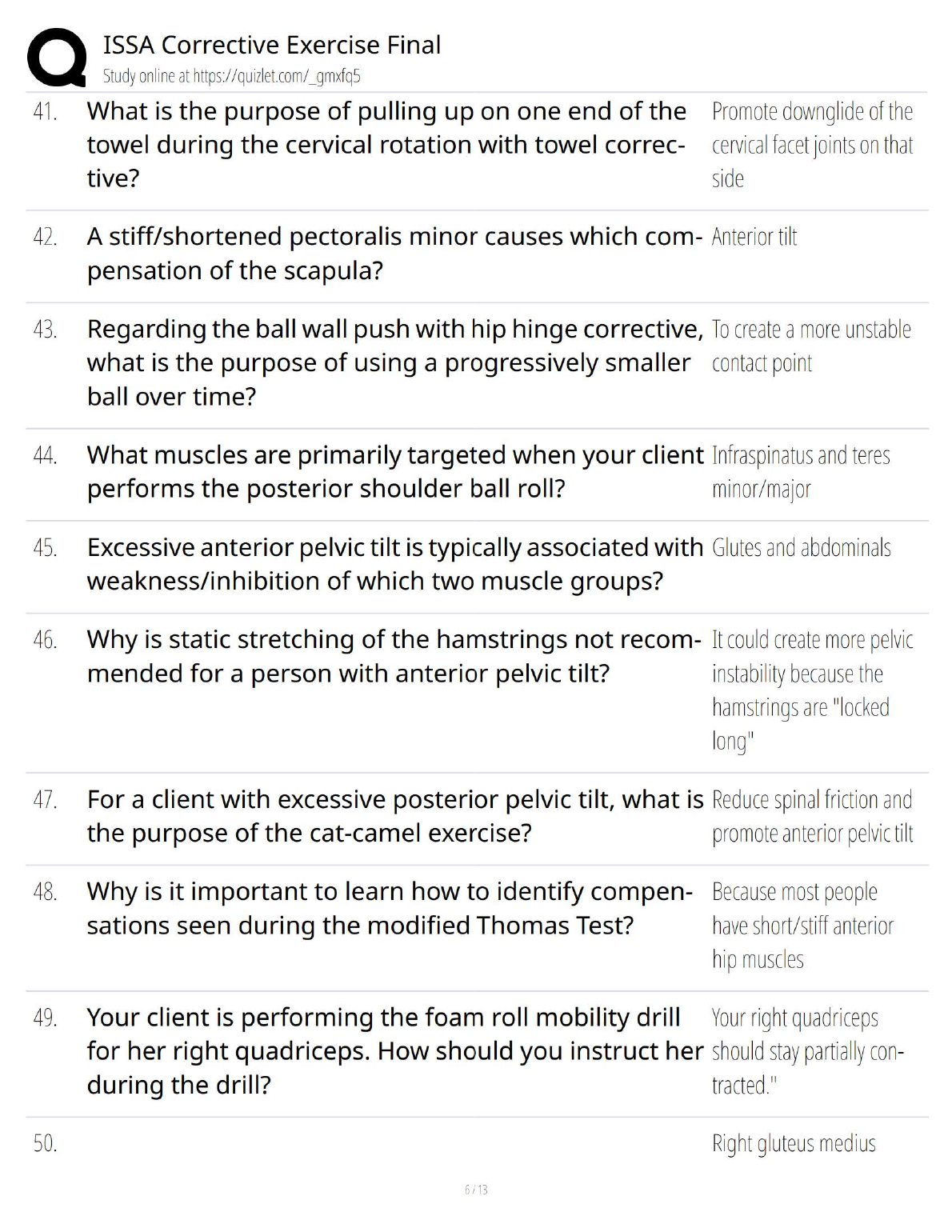Click the static hamstring stretching question
The height and width of the screenshot is (1232, 952).
click(x=394, y=656)
